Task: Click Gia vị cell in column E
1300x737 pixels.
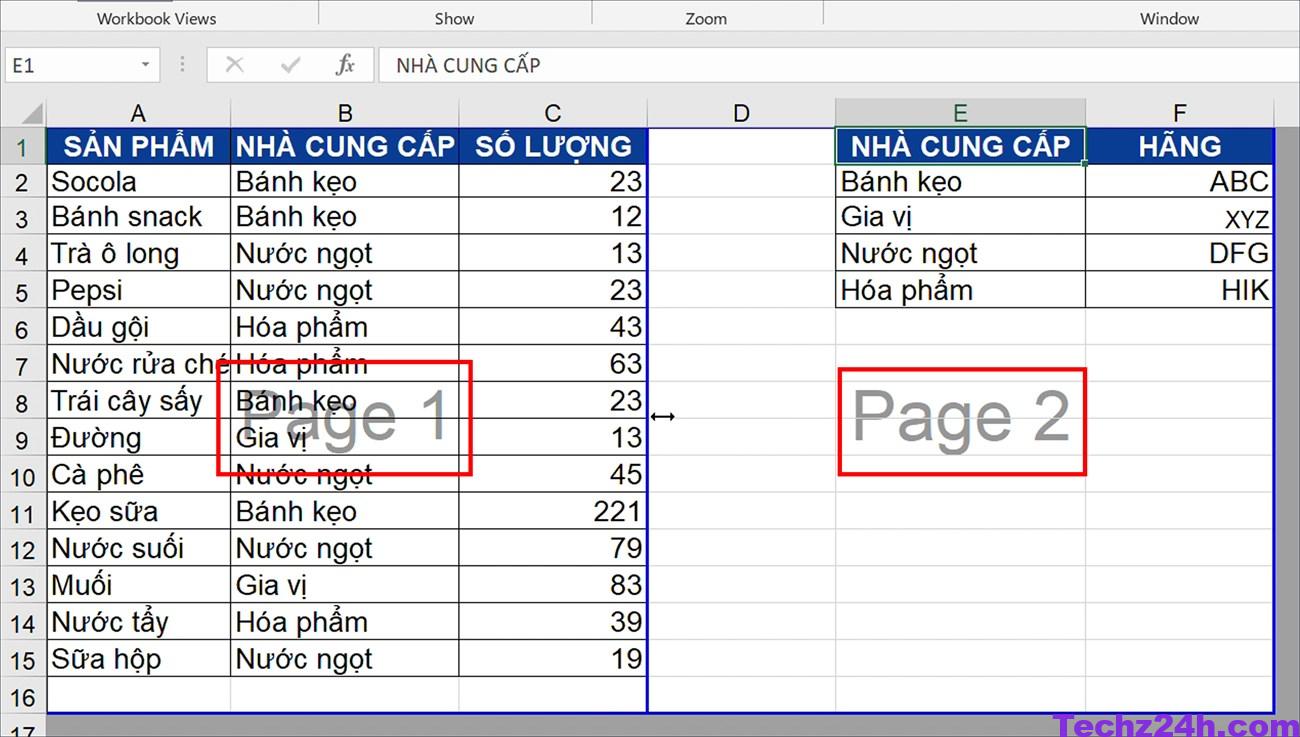Action: pyautogui.click(x=960, y=217)
